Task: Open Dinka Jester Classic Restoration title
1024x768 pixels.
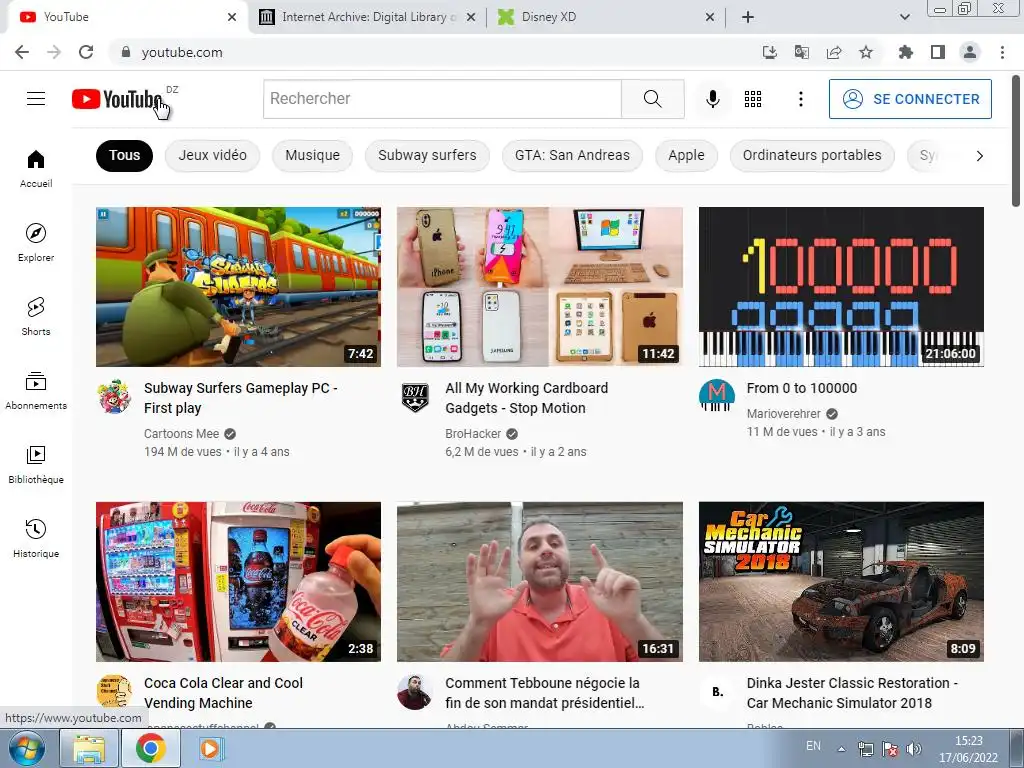Action: click(x=852, y=693)
